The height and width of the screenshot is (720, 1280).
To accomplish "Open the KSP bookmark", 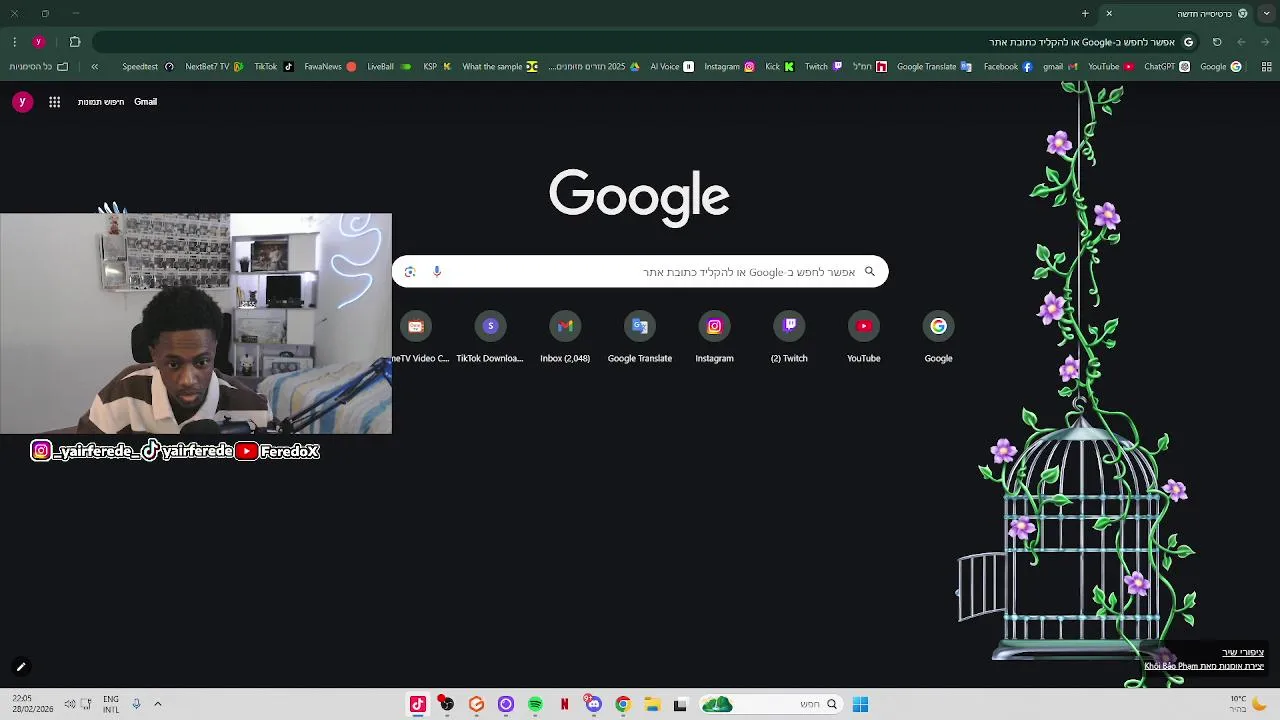I will 437,67.
